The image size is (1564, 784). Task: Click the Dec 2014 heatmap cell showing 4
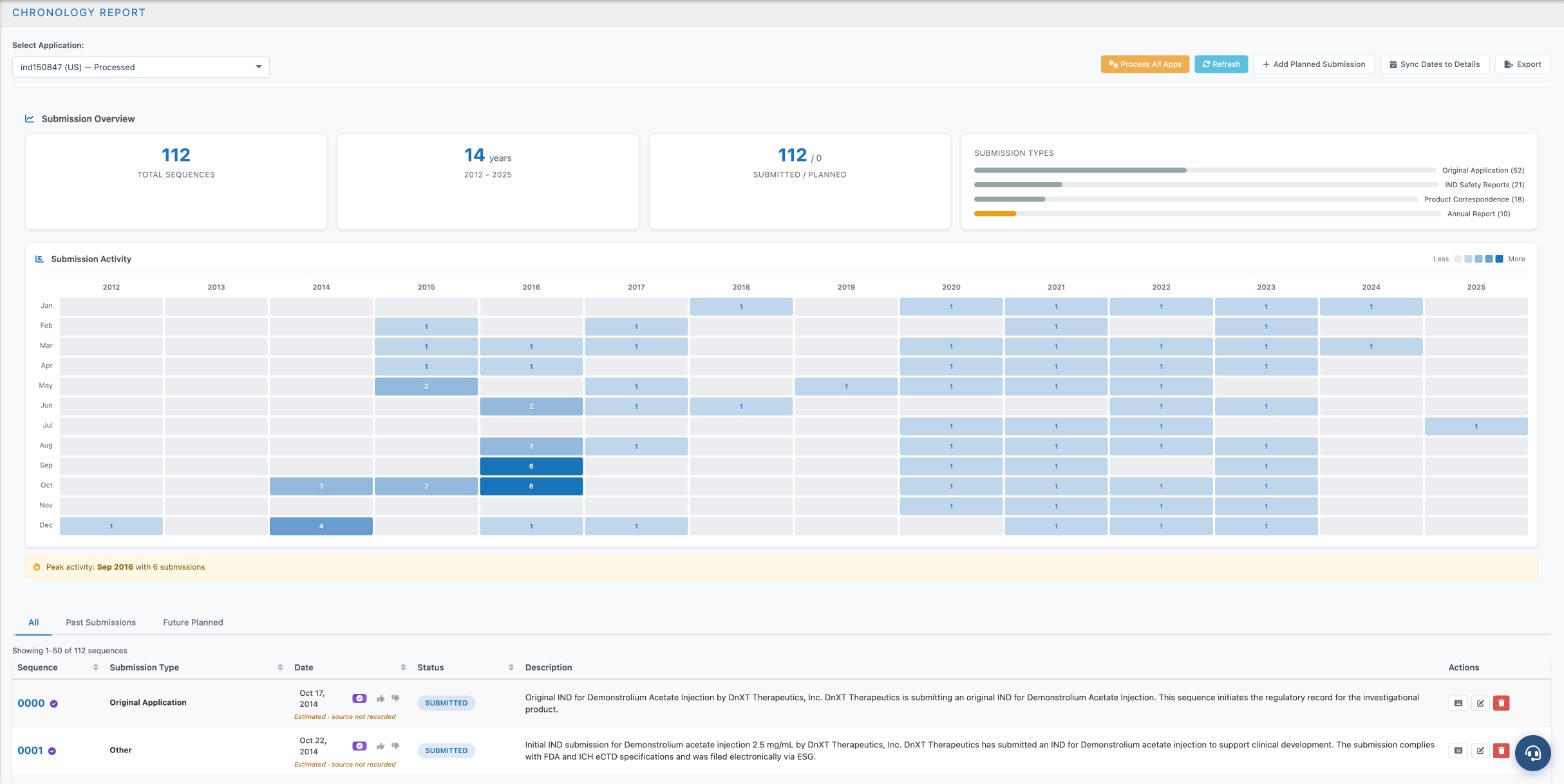pos(321,526)
